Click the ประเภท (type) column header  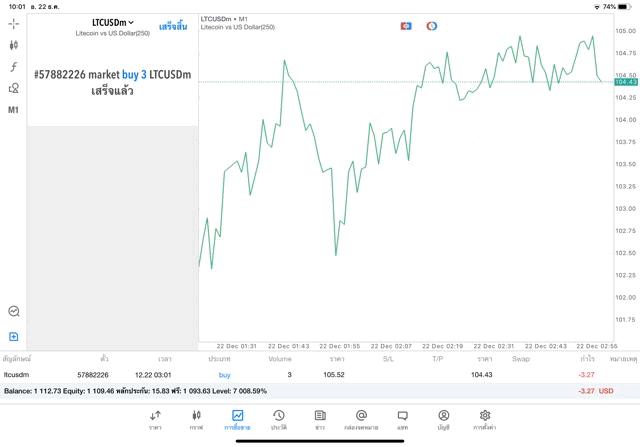click(219, 359)
